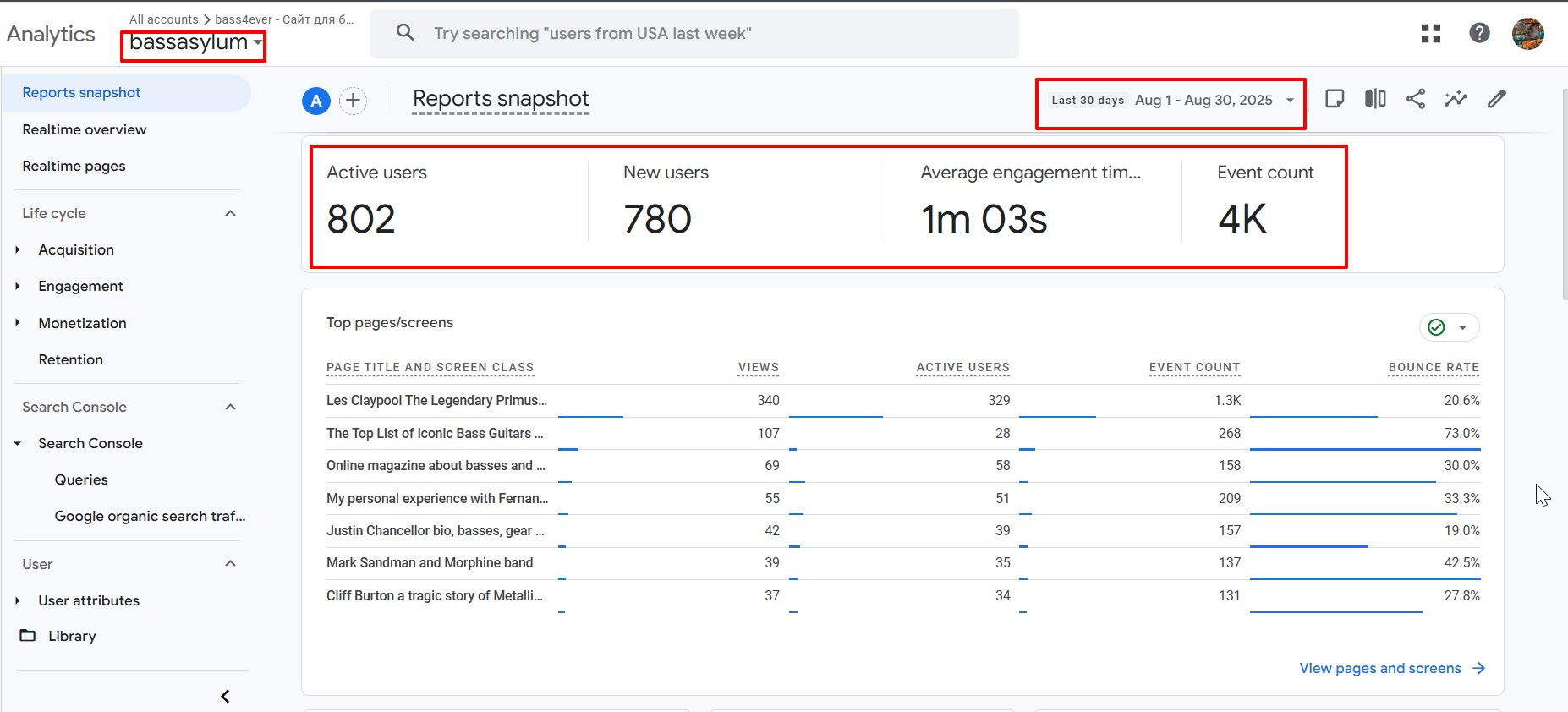Open Realtime overview report

[x=85, y=129]
